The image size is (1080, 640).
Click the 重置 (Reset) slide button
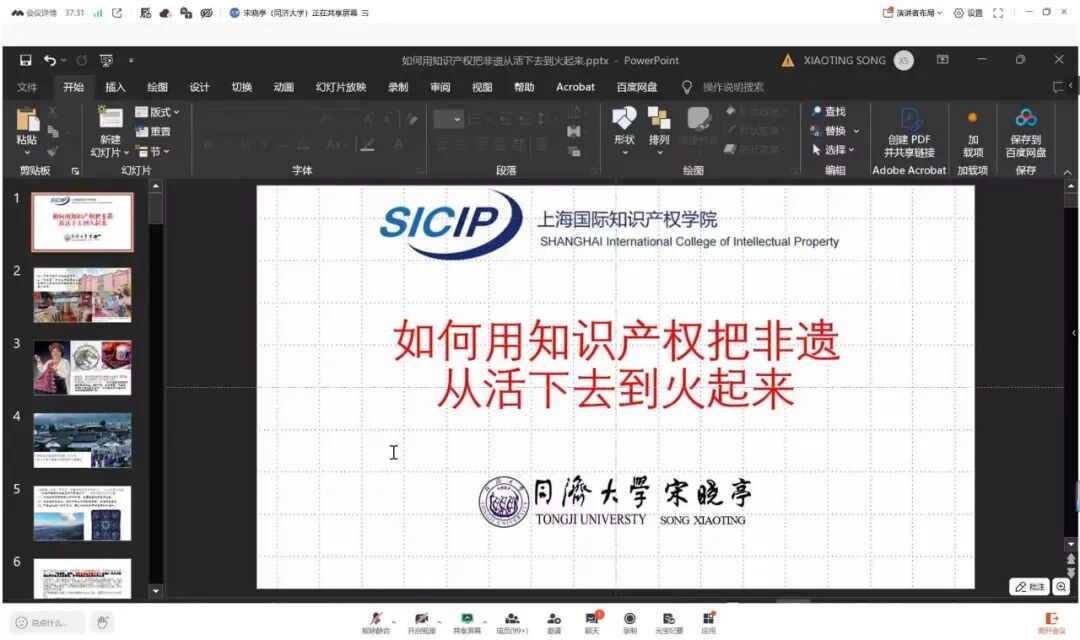[x=153, y=131]
